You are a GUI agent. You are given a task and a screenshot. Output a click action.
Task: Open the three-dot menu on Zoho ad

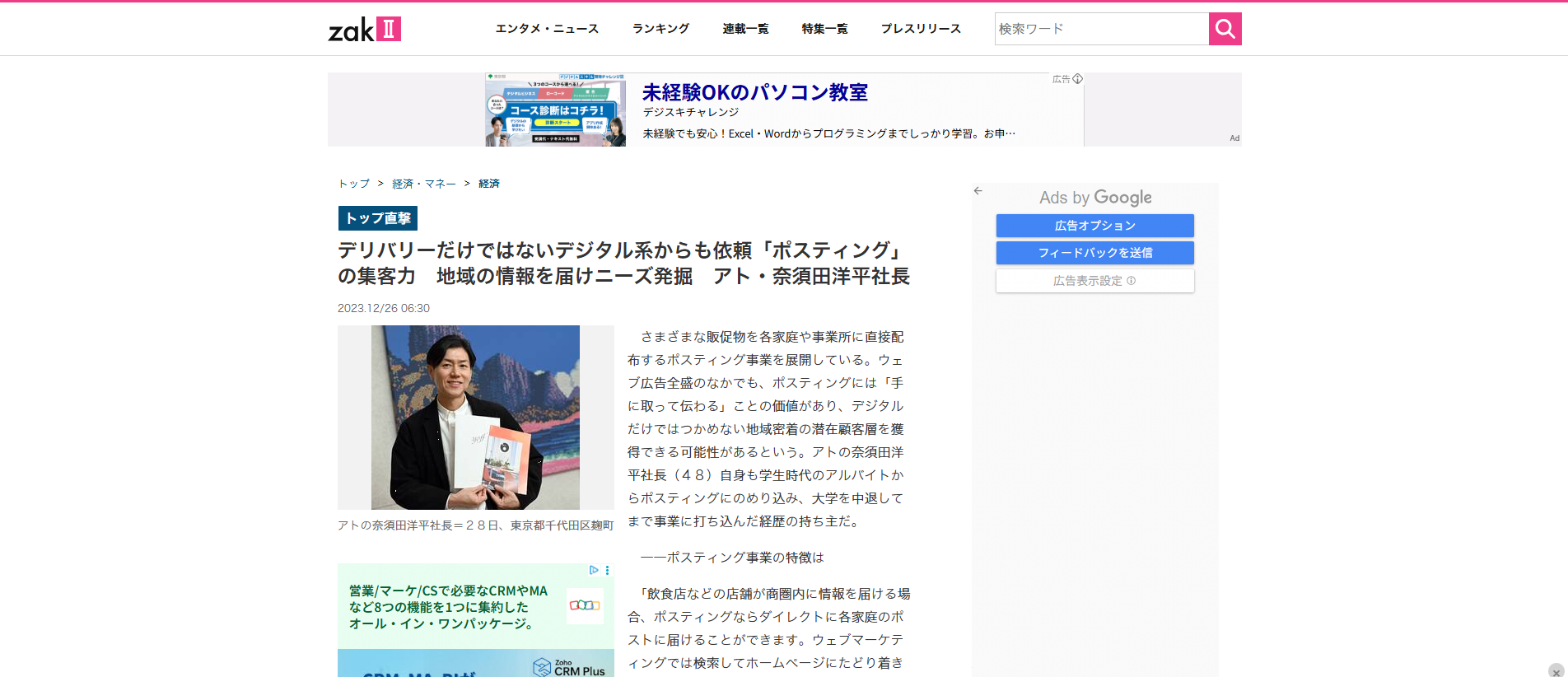point(608,570)
